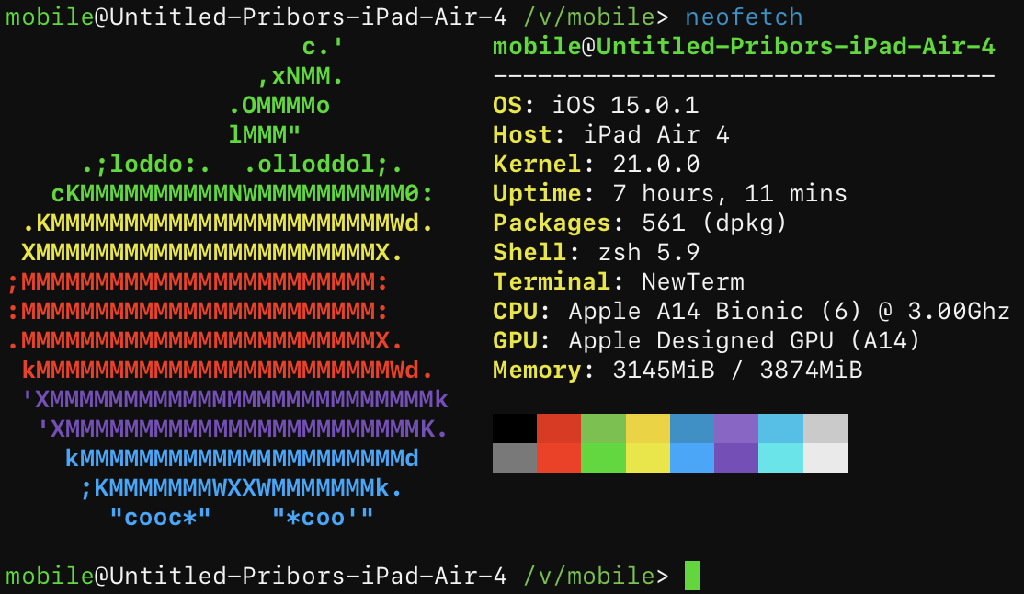The height and width of the screenshot is (594, 1024).
Task: Click the white block in bottom row
Action: 825,458
